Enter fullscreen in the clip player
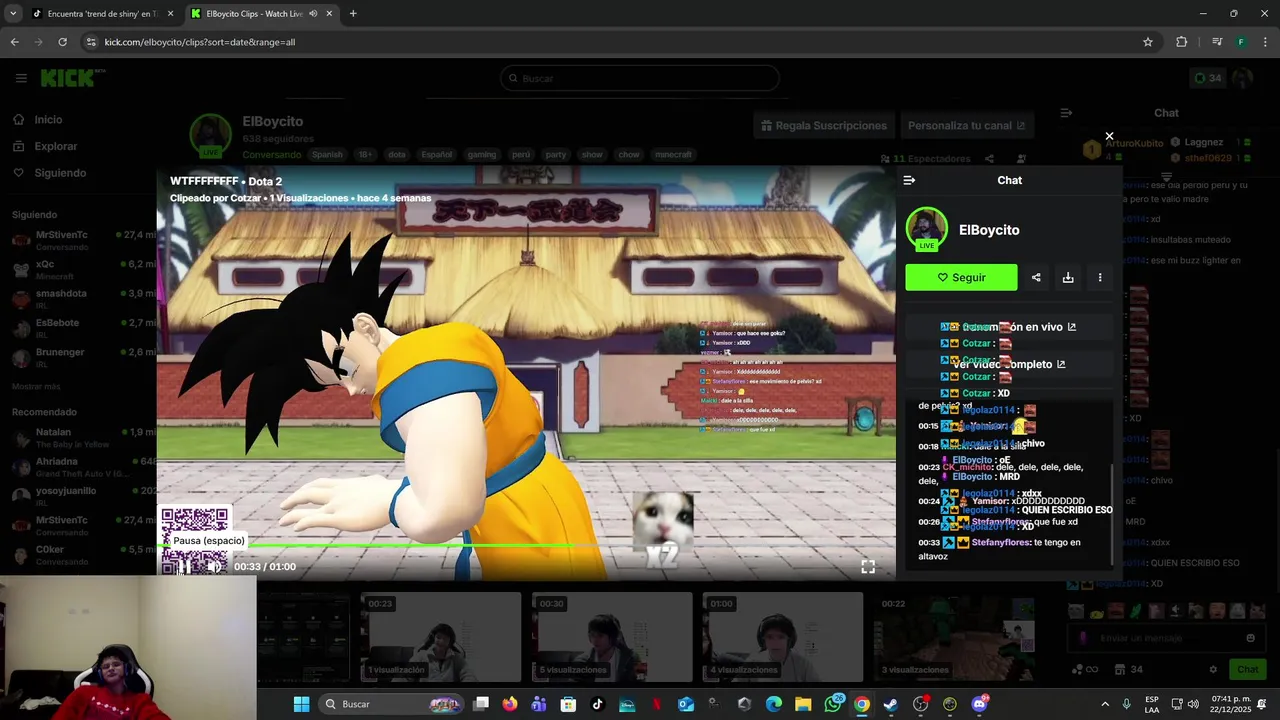Viewport: 1280px width, 720px height. pyautogui.click(x=868, y=566)
